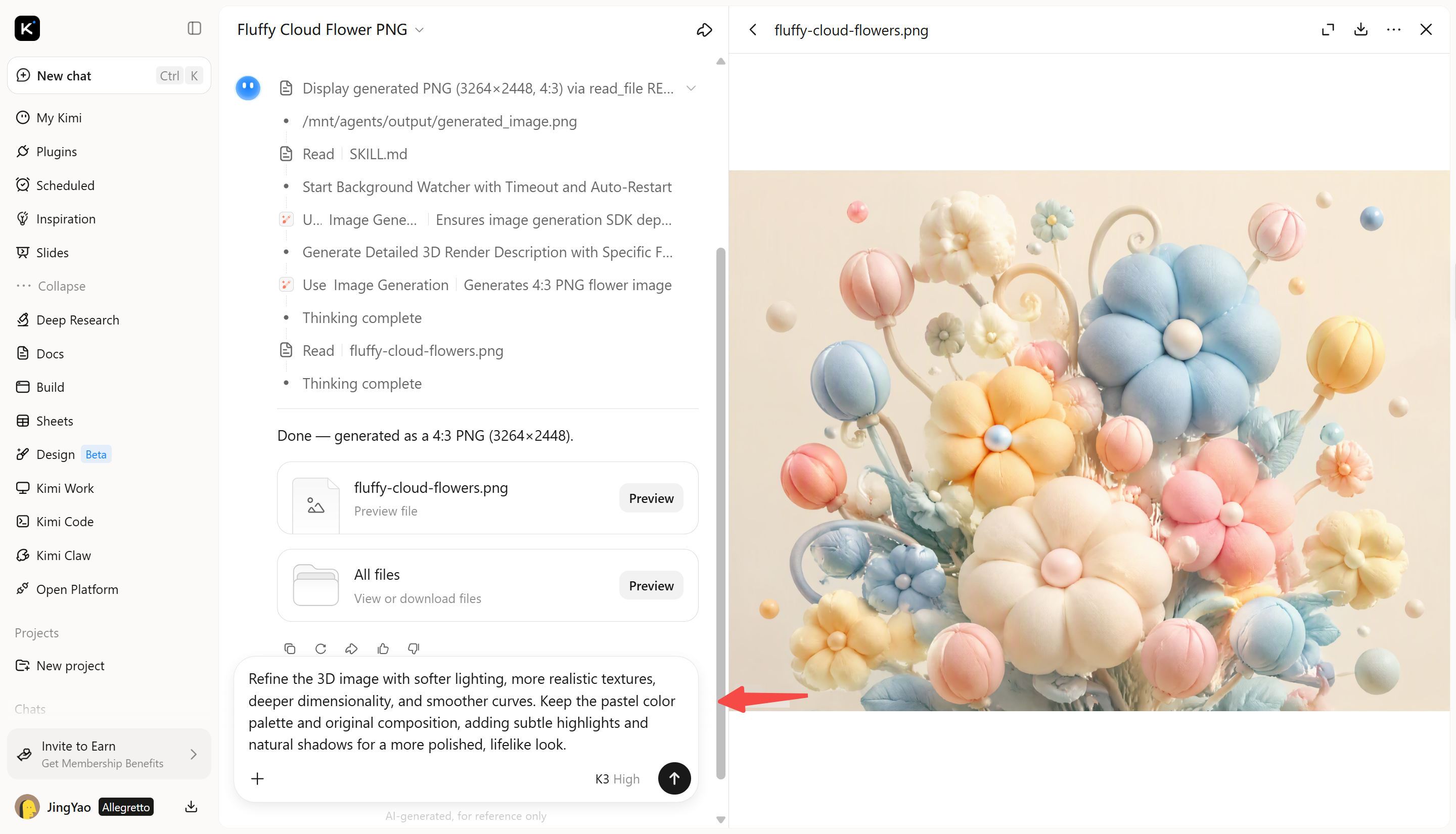Viewport: 1456px width, 834px height.
Task: Share the response below the message
Action: click(352, 648)
